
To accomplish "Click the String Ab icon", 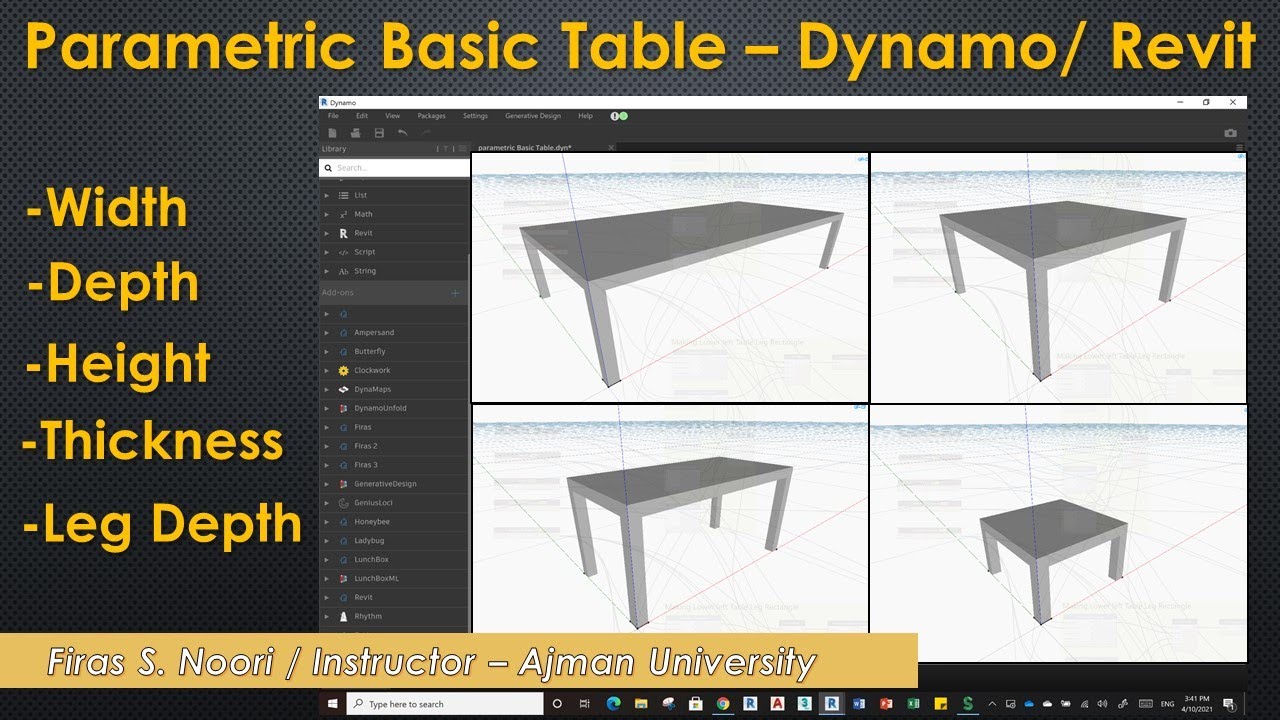I will click(x=344, y=271).
